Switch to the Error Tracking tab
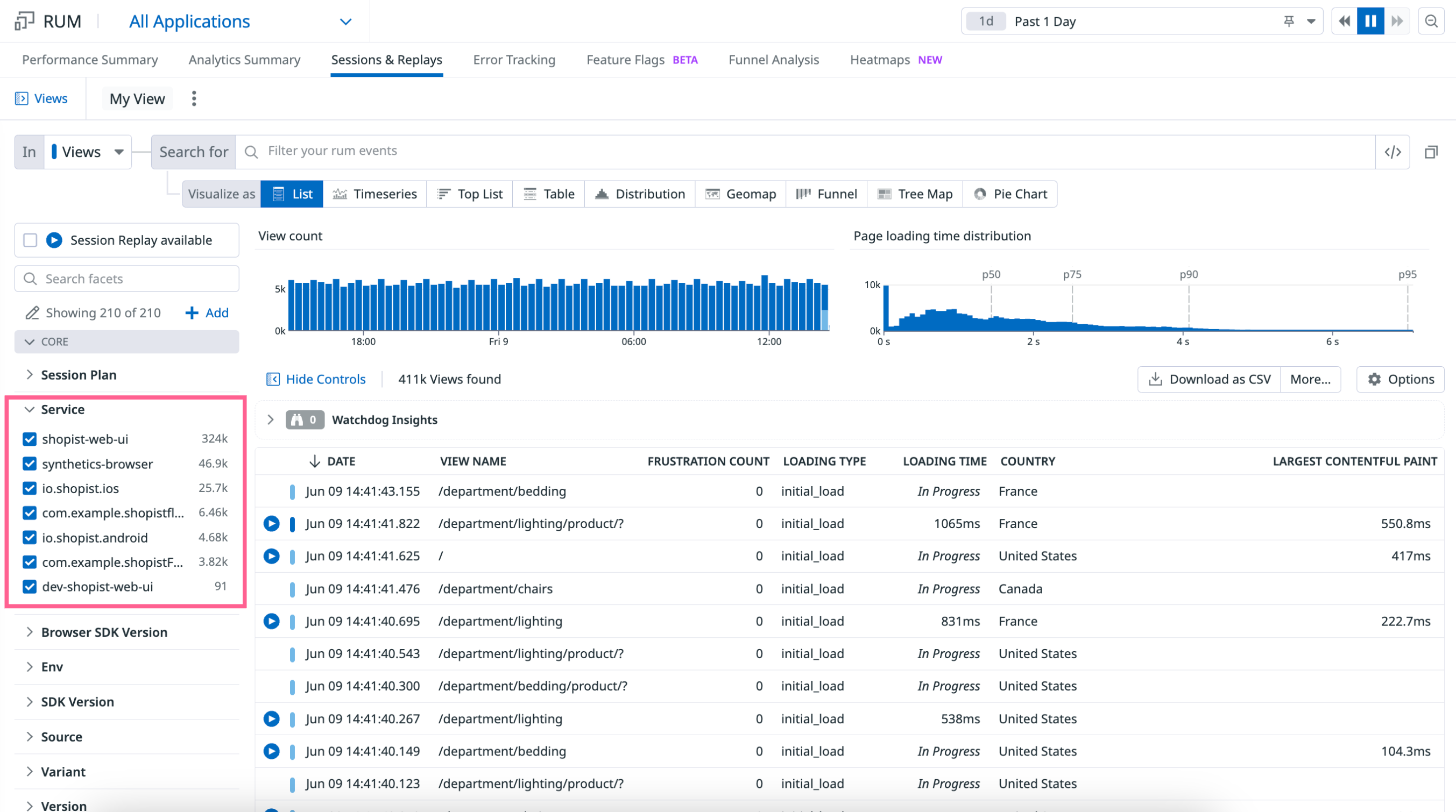Image resolution: width=1456 pixels, height=812 pixels. point(514,60)
